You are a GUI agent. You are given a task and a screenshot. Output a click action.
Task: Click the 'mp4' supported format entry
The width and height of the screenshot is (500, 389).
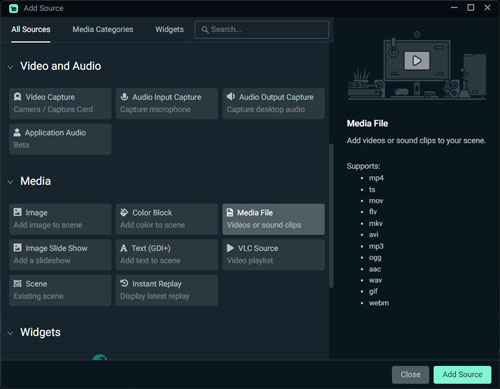(x=376, y=178)
